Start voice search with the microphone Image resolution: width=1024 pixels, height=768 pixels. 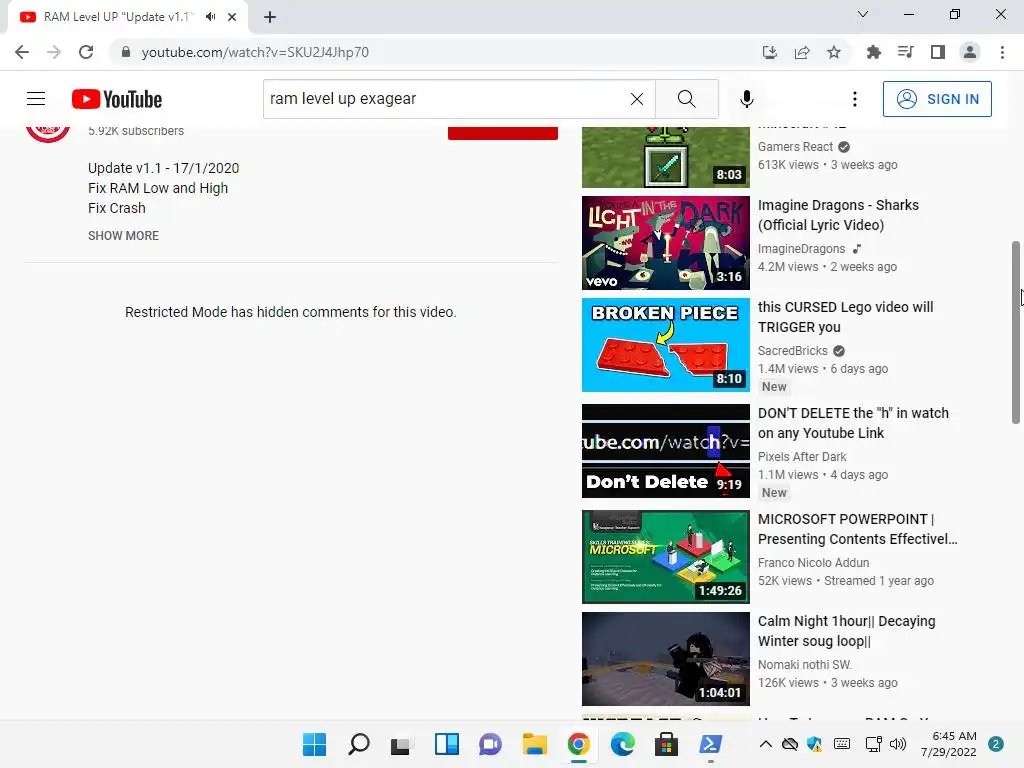pyautogui.click(x=746, y=99)
